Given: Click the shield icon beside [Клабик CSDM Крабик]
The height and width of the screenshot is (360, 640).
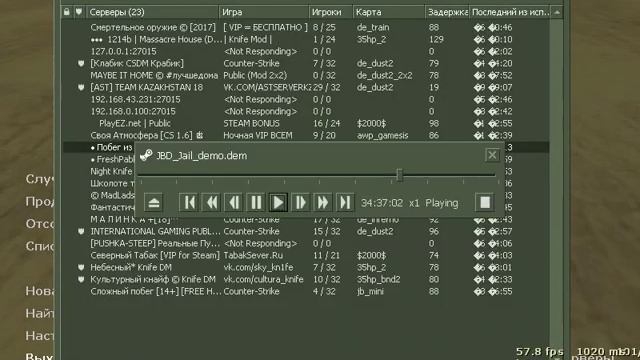Looking at the screenshot, I should click(x=81, y=63).
